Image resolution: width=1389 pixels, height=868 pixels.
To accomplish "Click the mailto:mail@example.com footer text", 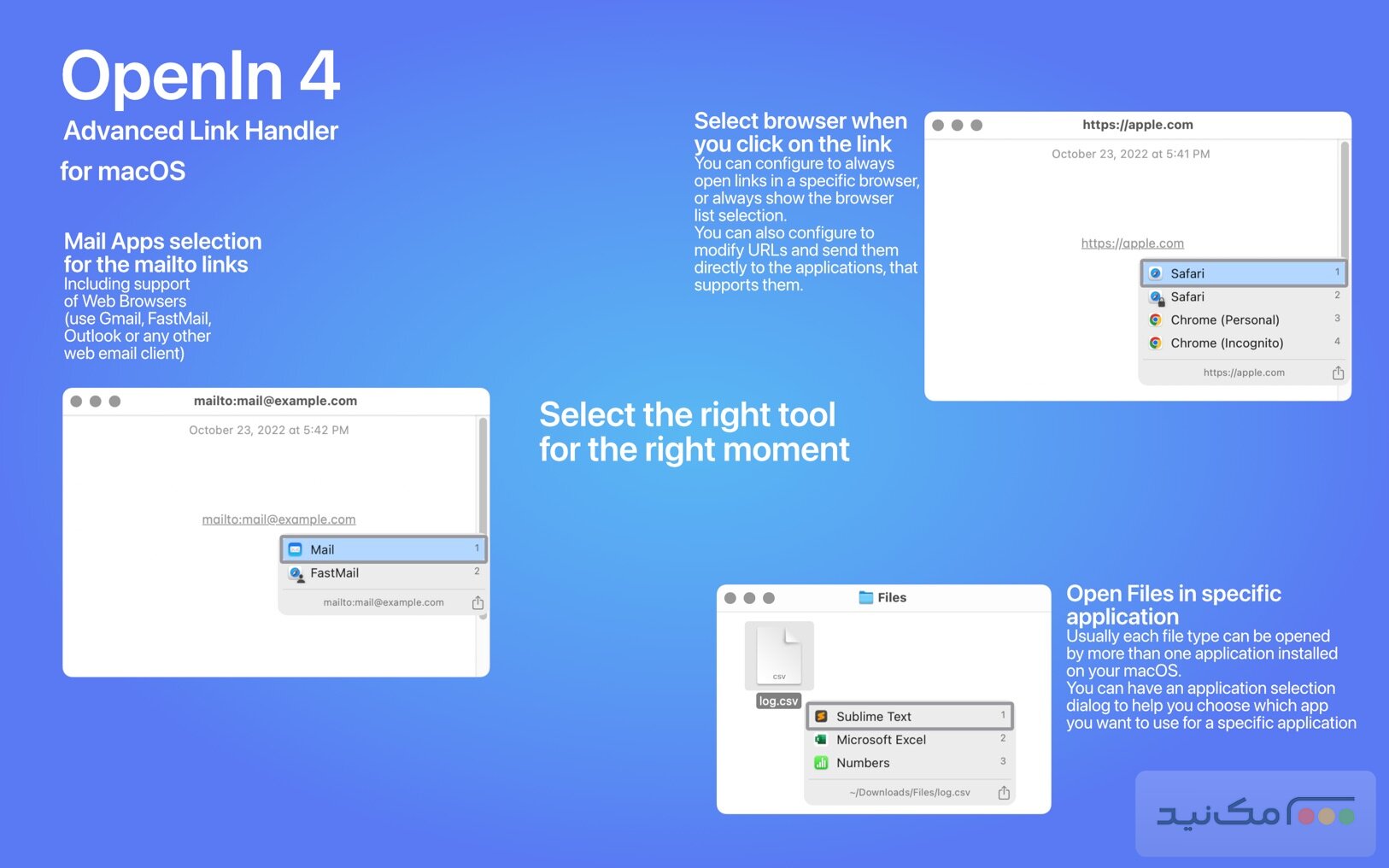I will point(382,602).
